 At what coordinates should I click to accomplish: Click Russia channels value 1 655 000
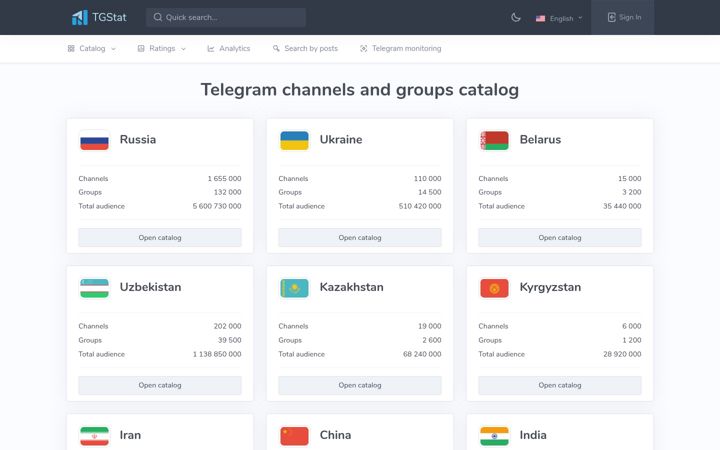(x=224, y=179)
